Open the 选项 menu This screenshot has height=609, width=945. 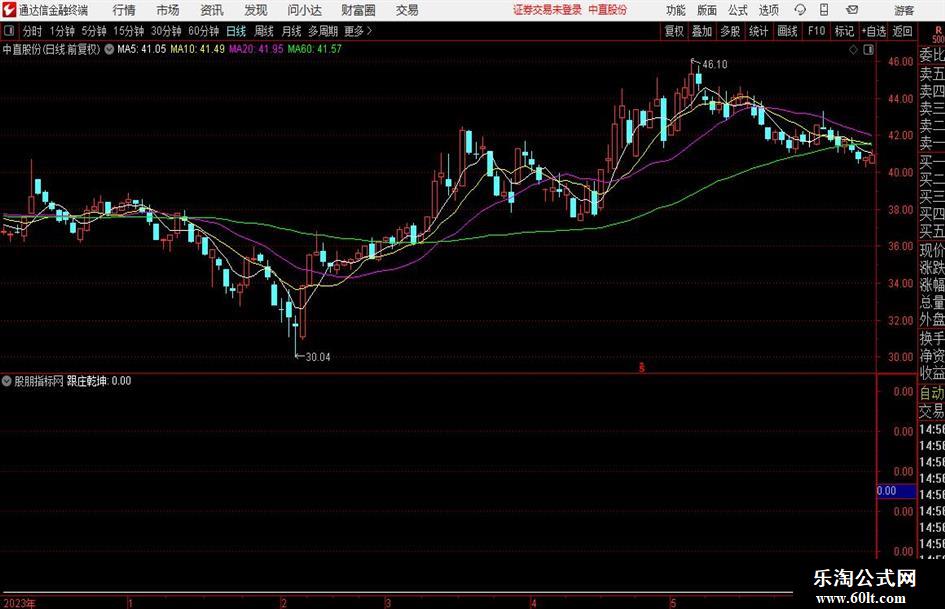click(768, 10)
